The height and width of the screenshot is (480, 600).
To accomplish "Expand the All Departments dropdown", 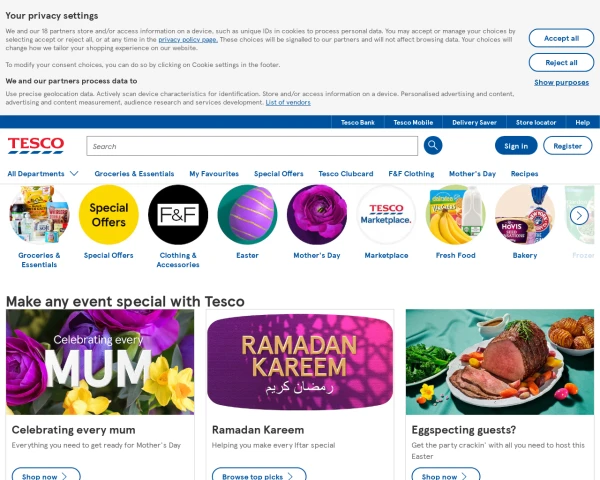I will point(43,174).
